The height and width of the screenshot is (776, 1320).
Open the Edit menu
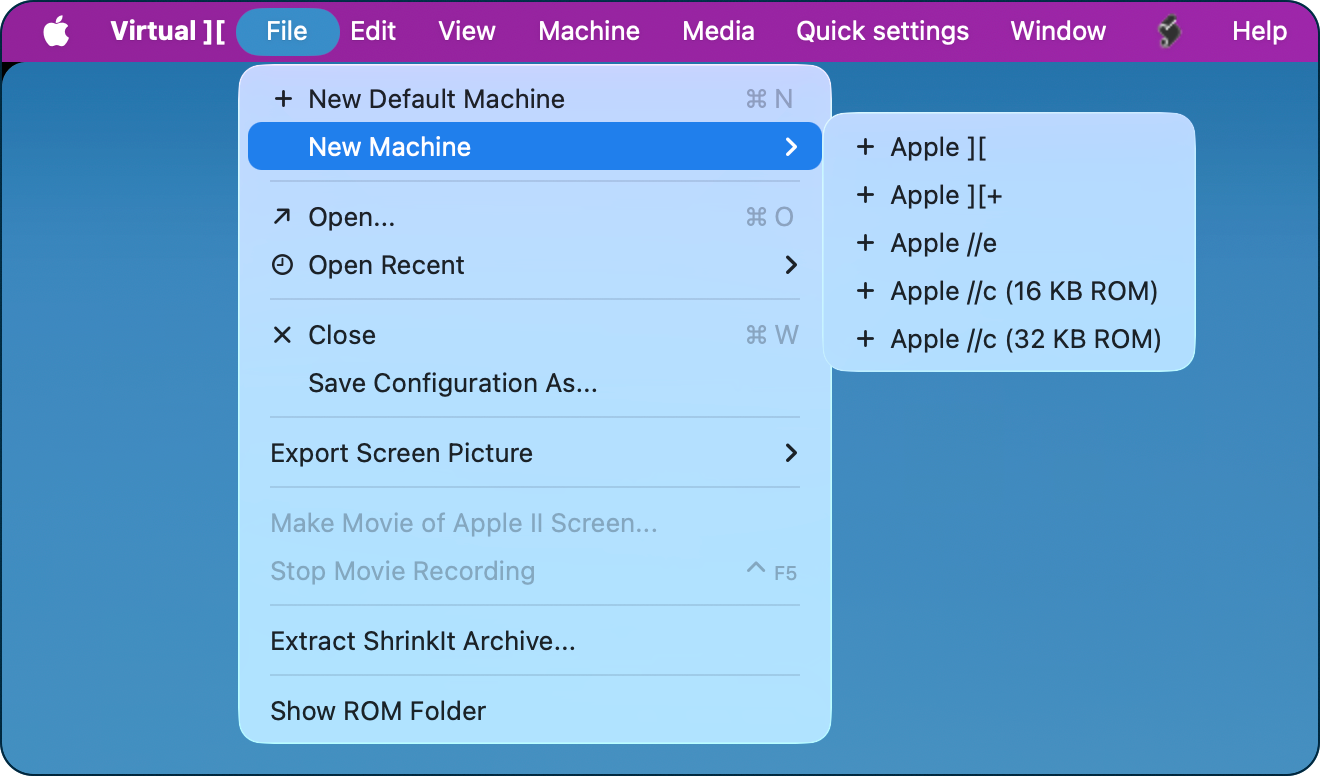373,32
